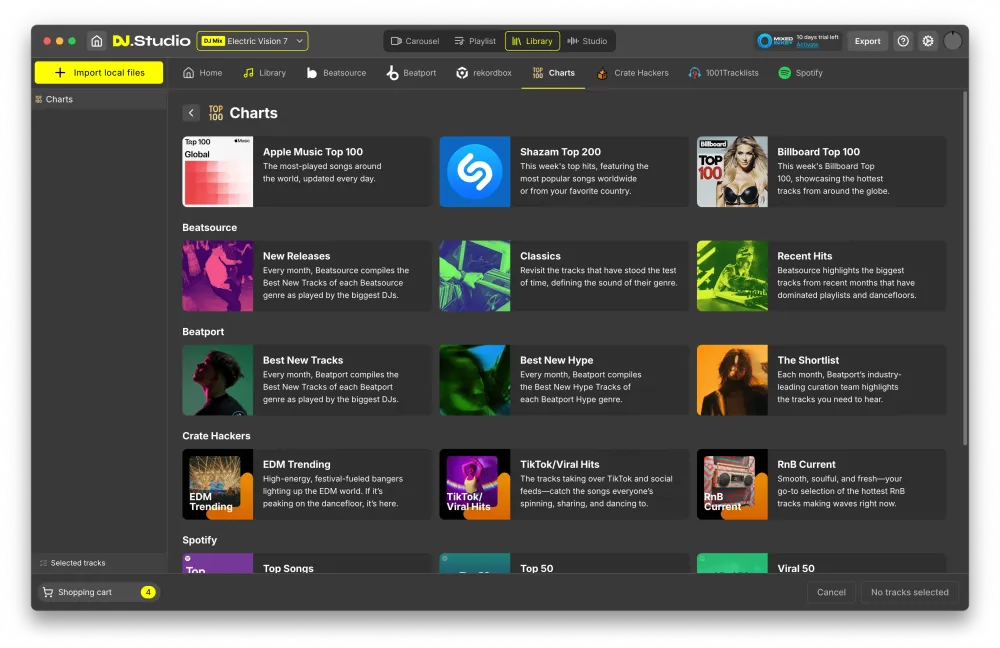Switch to Studio view
Viewport: 1000px width, 648px height.
coord(587,41)
